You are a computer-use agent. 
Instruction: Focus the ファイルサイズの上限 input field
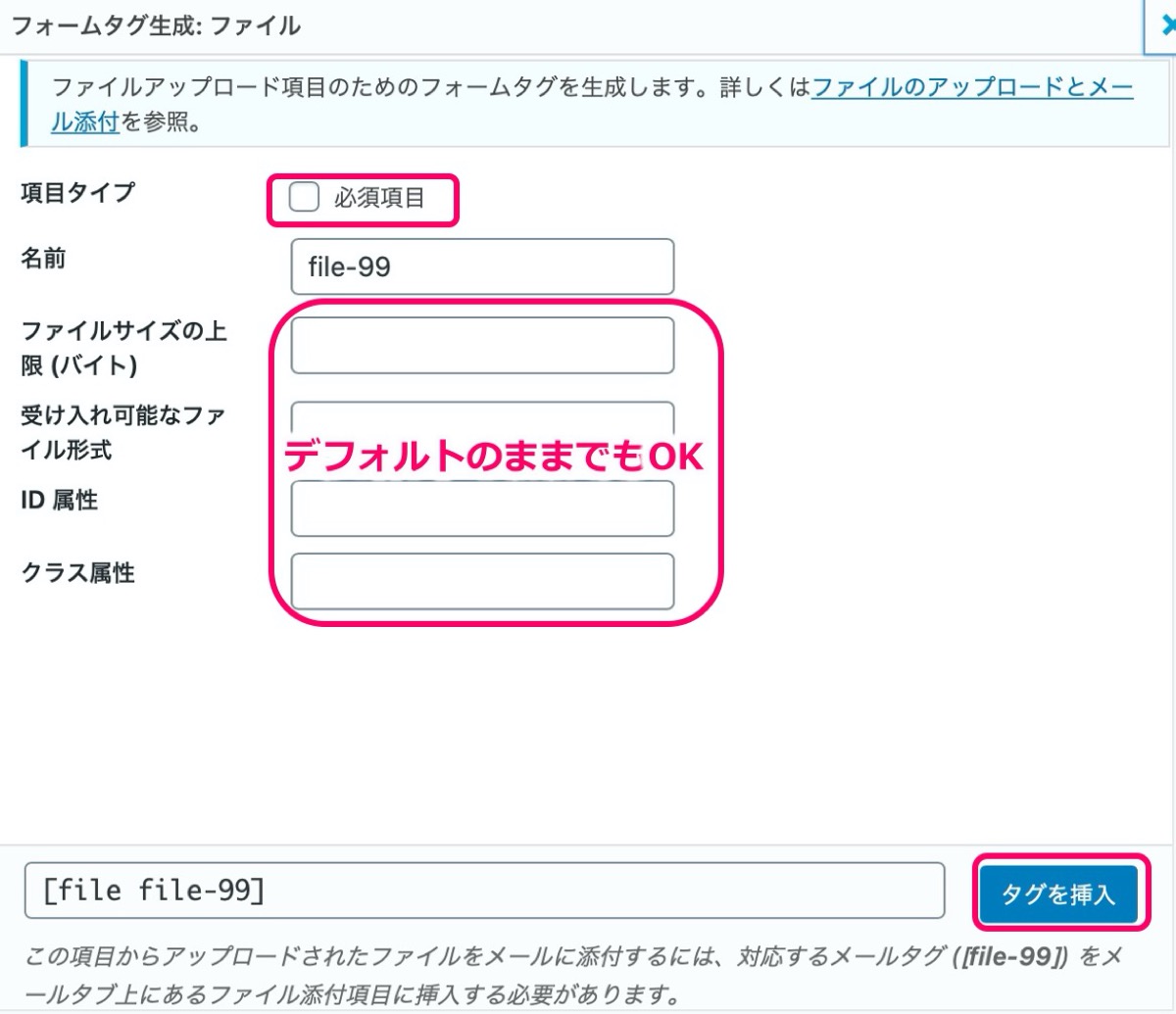coord(482,345)
